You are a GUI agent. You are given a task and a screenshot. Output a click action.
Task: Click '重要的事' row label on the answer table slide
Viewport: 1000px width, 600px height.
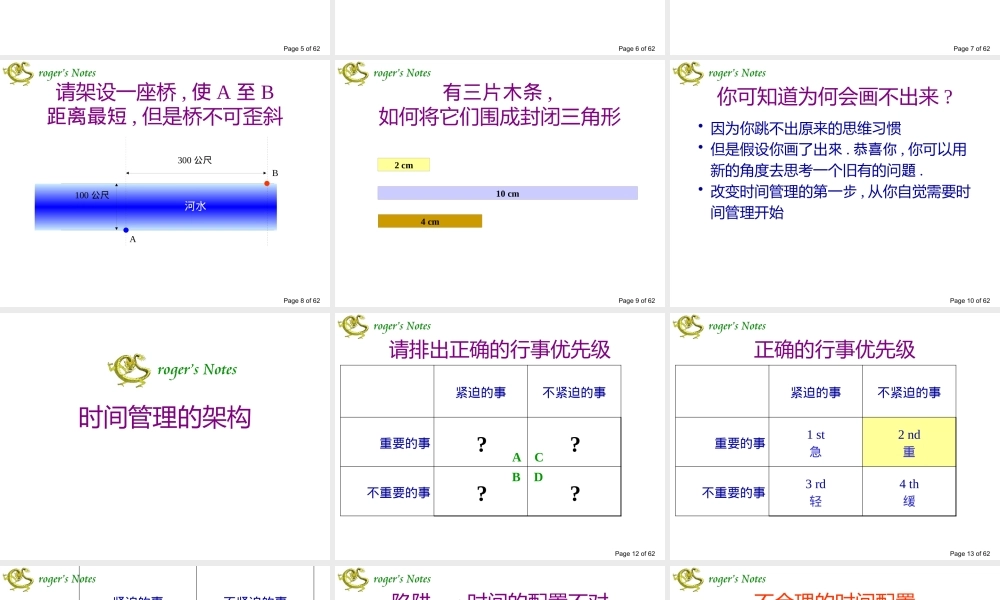(x=740, y=443)
